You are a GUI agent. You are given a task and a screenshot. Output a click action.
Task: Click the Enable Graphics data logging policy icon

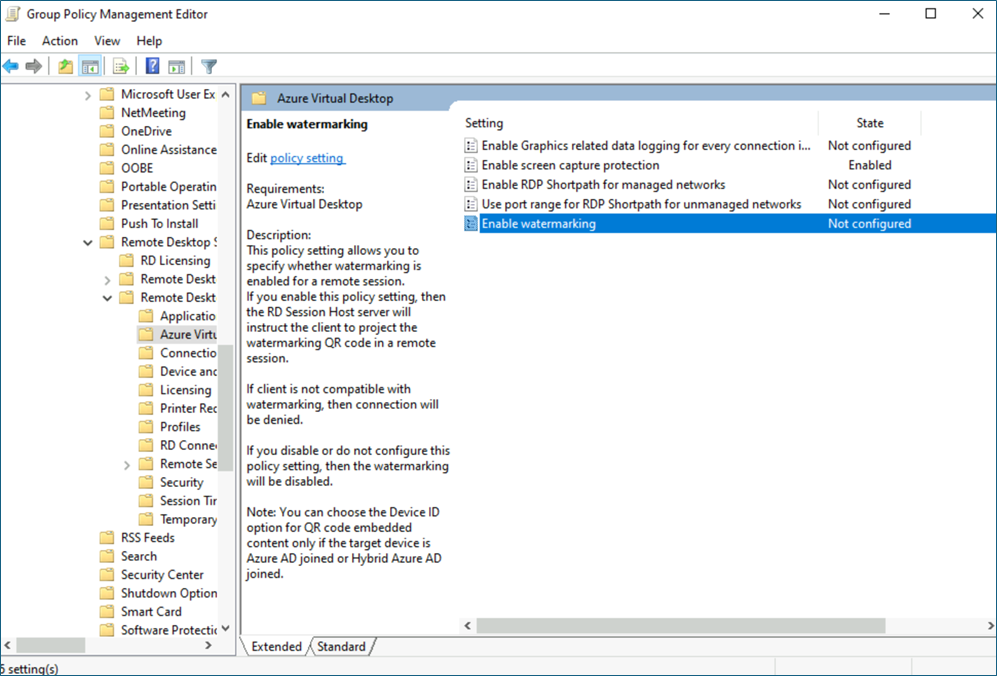point(471,146)
